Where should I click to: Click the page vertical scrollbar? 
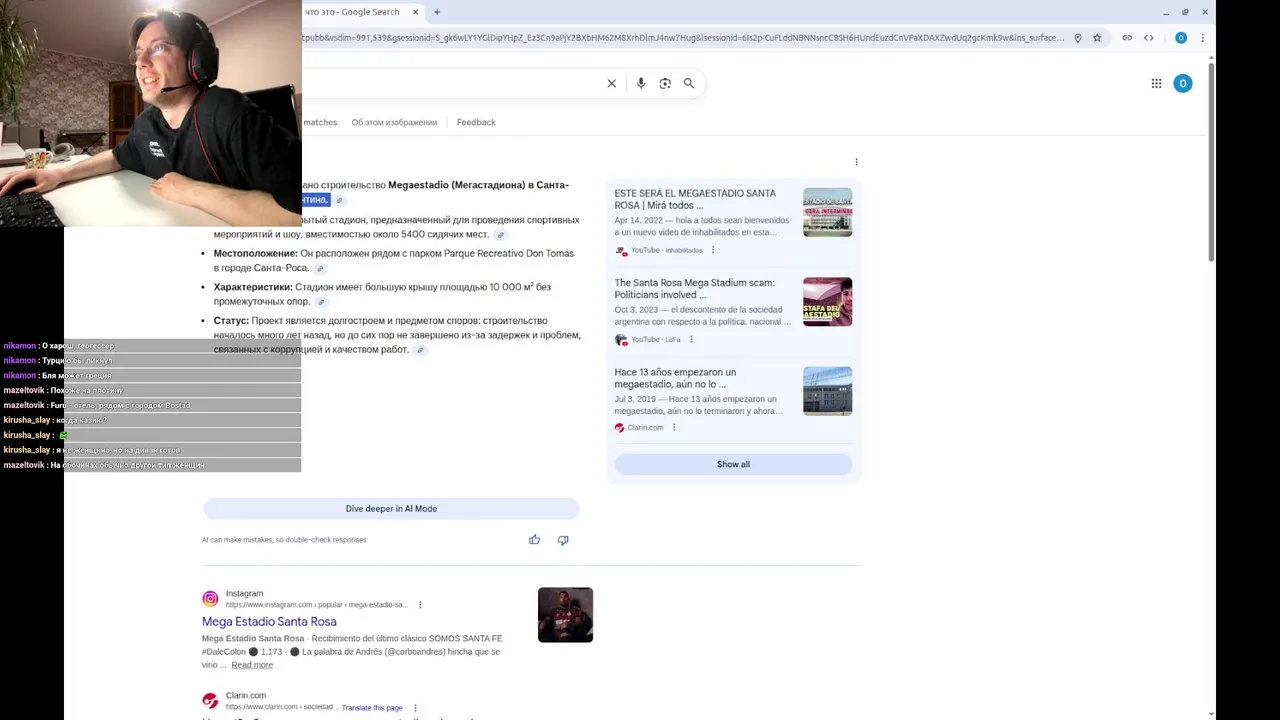point(1211,160)
